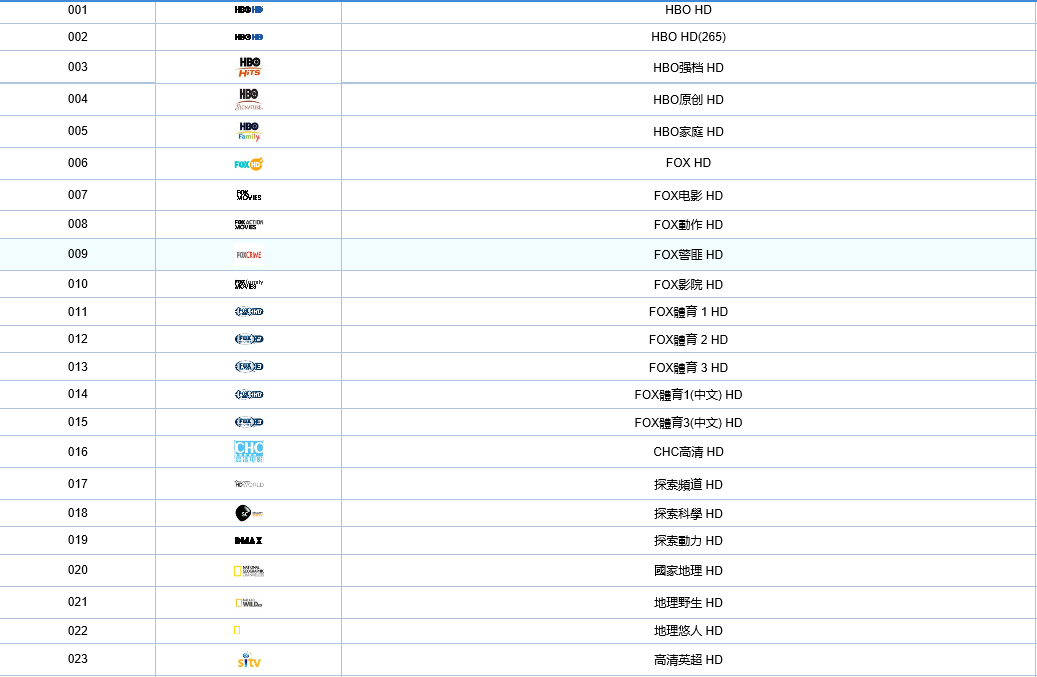Select the channel name 'FOX體育1(中文) HD'
Image resolution: width=1037 pixels, height=677 pixels.
pos(688,395)
